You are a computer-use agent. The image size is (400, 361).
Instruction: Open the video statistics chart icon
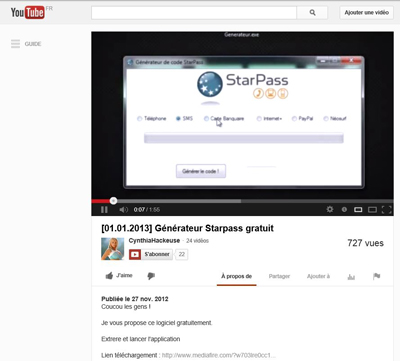[x=351, y=277]
